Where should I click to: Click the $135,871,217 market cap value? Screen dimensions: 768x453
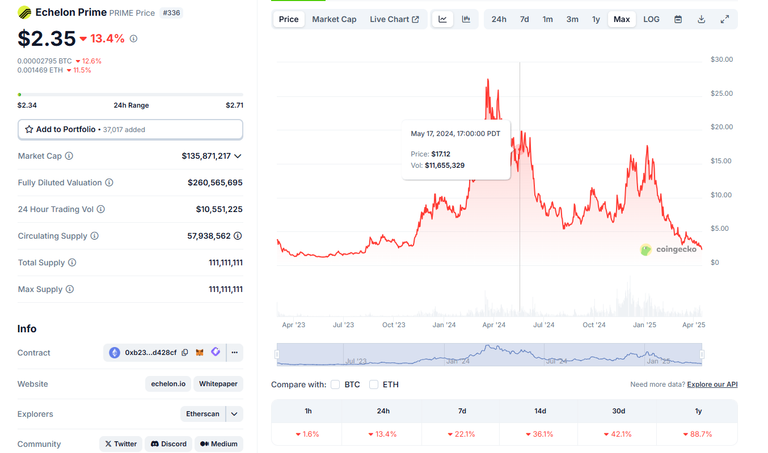(206, 156)
